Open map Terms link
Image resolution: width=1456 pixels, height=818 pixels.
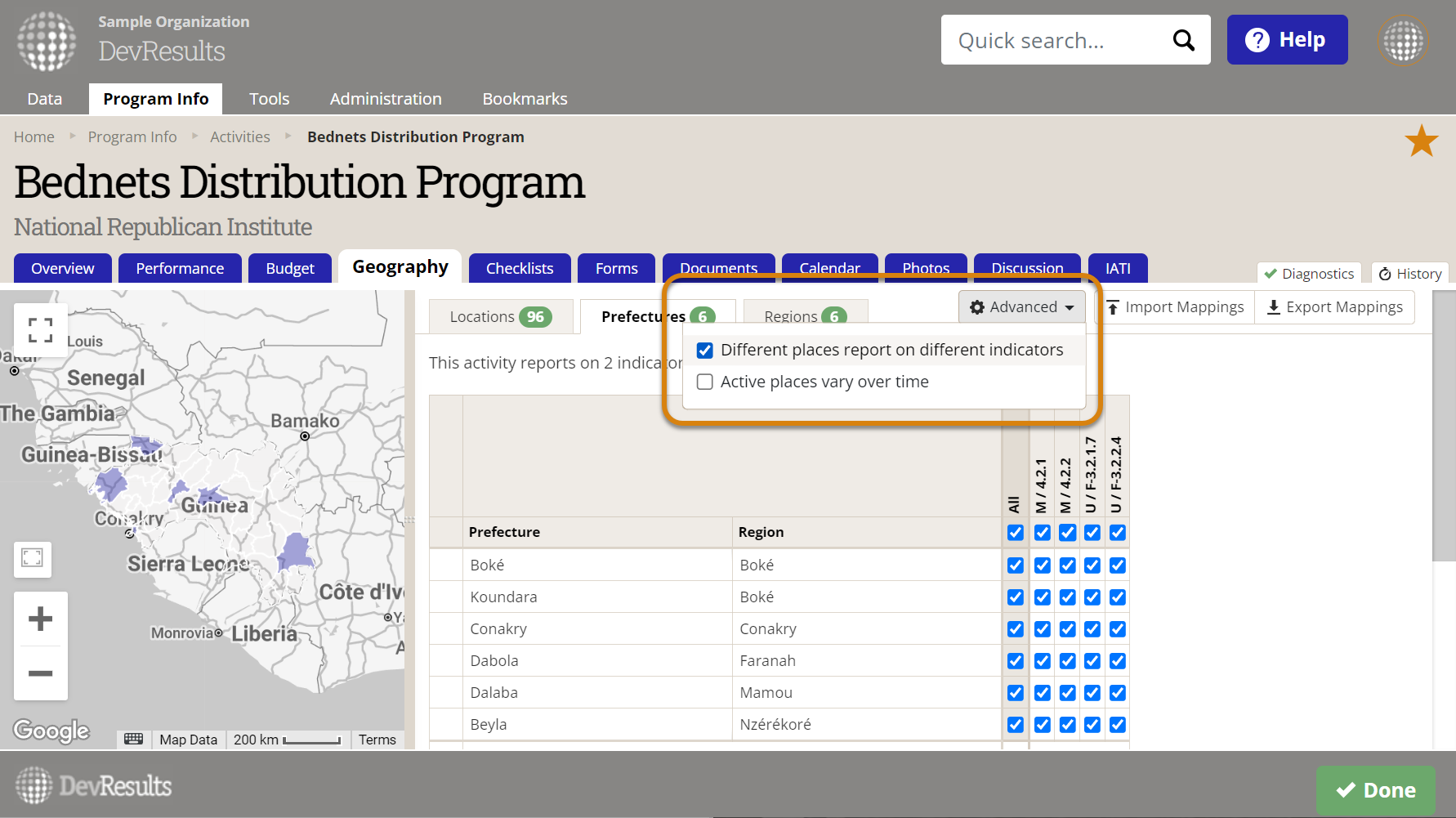(x=377, y=740)
